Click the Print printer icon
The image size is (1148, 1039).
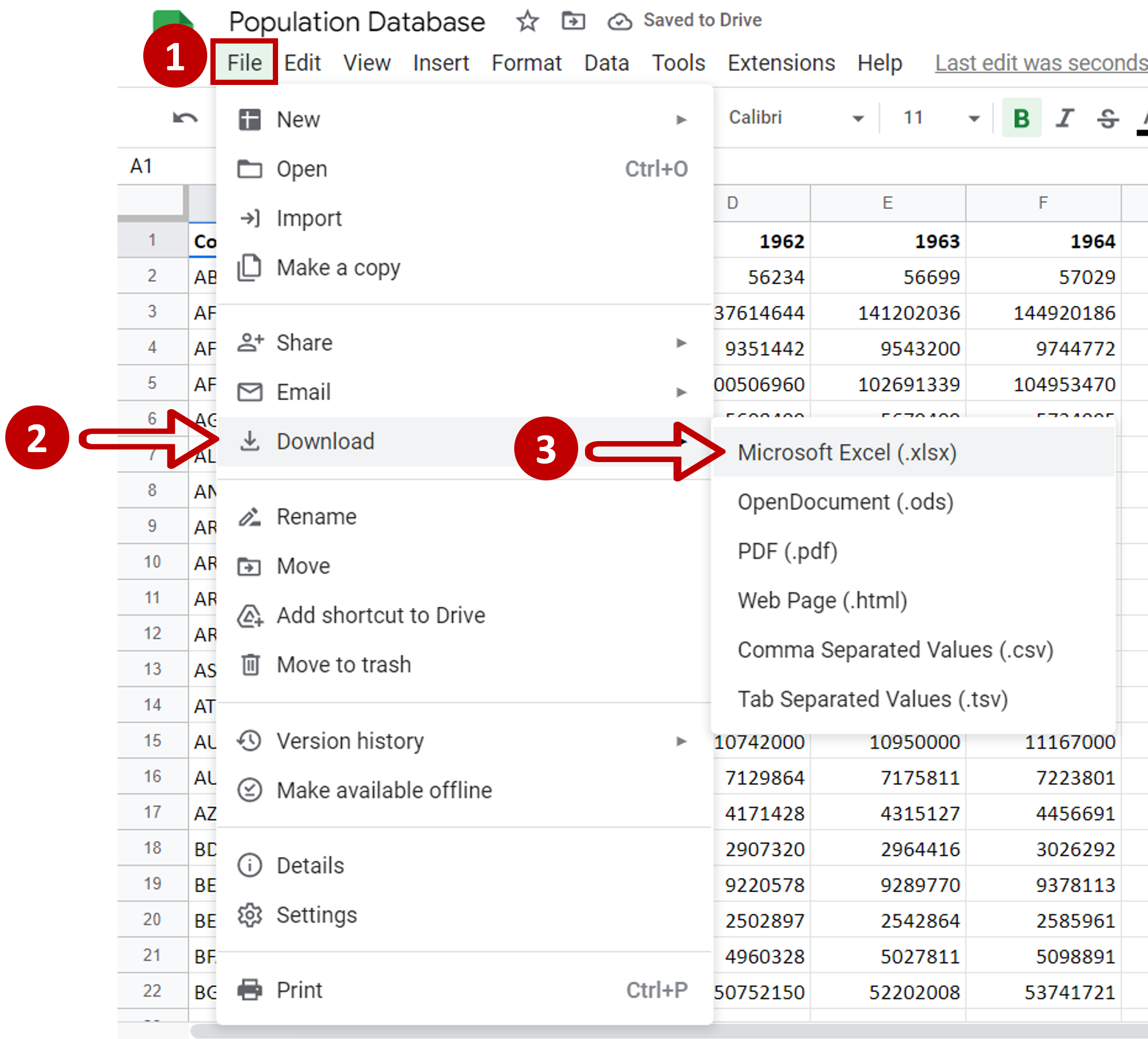click(249, 990)
